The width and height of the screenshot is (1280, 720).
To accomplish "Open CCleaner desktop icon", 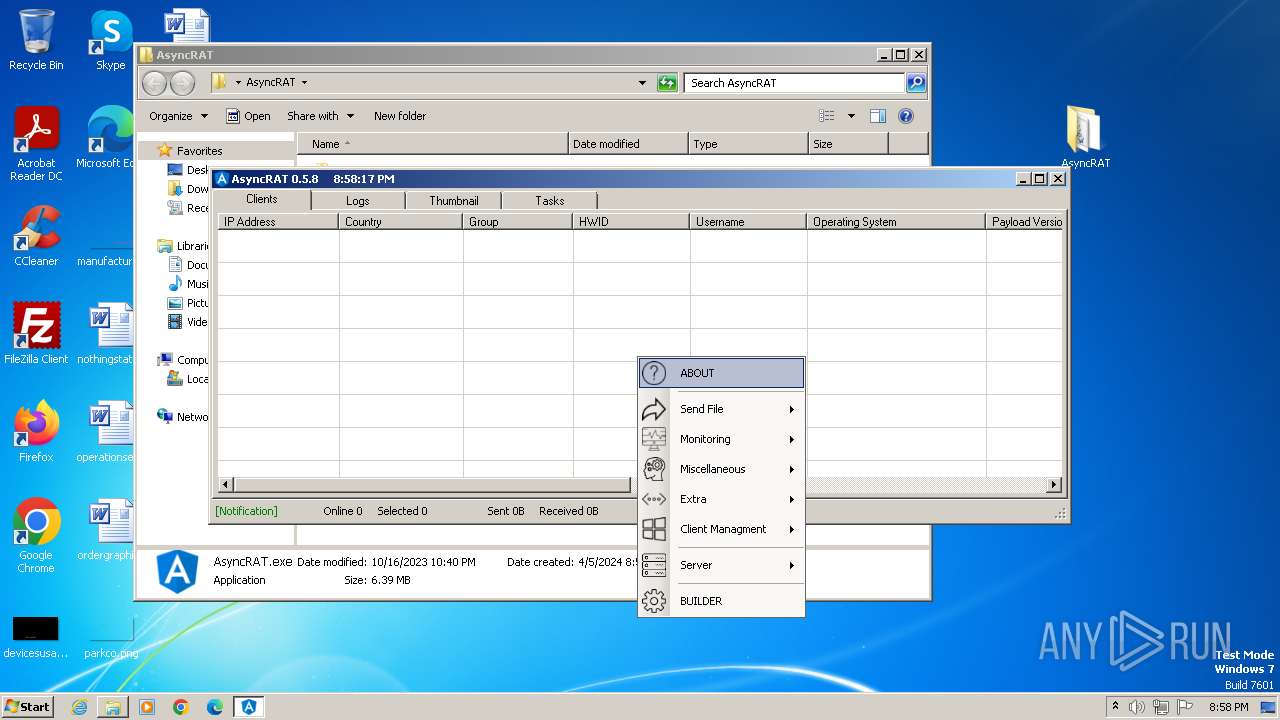I will [x=36, y=236].
